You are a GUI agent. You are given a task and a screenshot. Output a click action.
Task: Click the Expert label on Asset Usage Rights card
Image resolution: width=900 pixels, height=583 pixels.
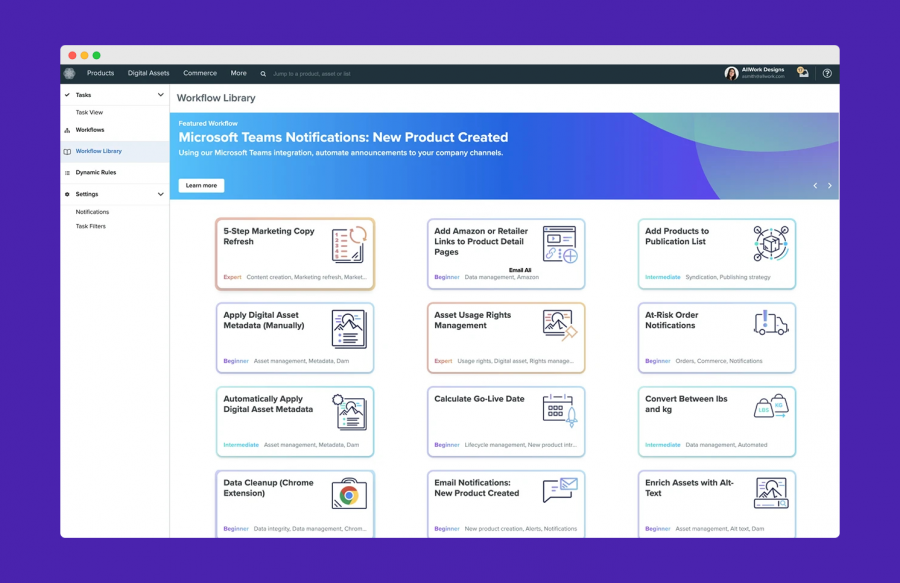click(443, 362)
